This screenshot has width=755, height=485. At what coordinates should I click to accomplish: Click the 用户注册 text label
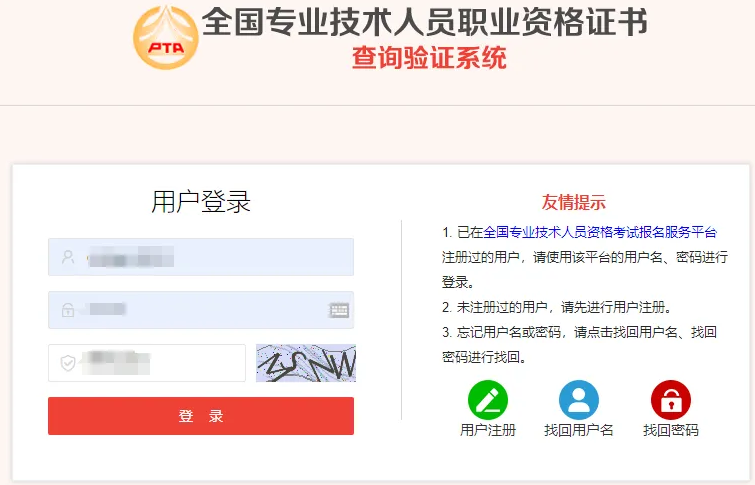coord(488,430)
